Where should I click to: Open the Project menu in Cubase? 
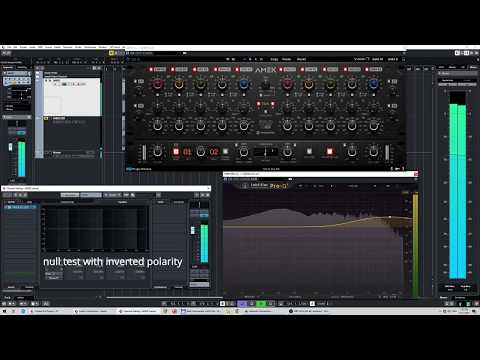pos(23,47)
